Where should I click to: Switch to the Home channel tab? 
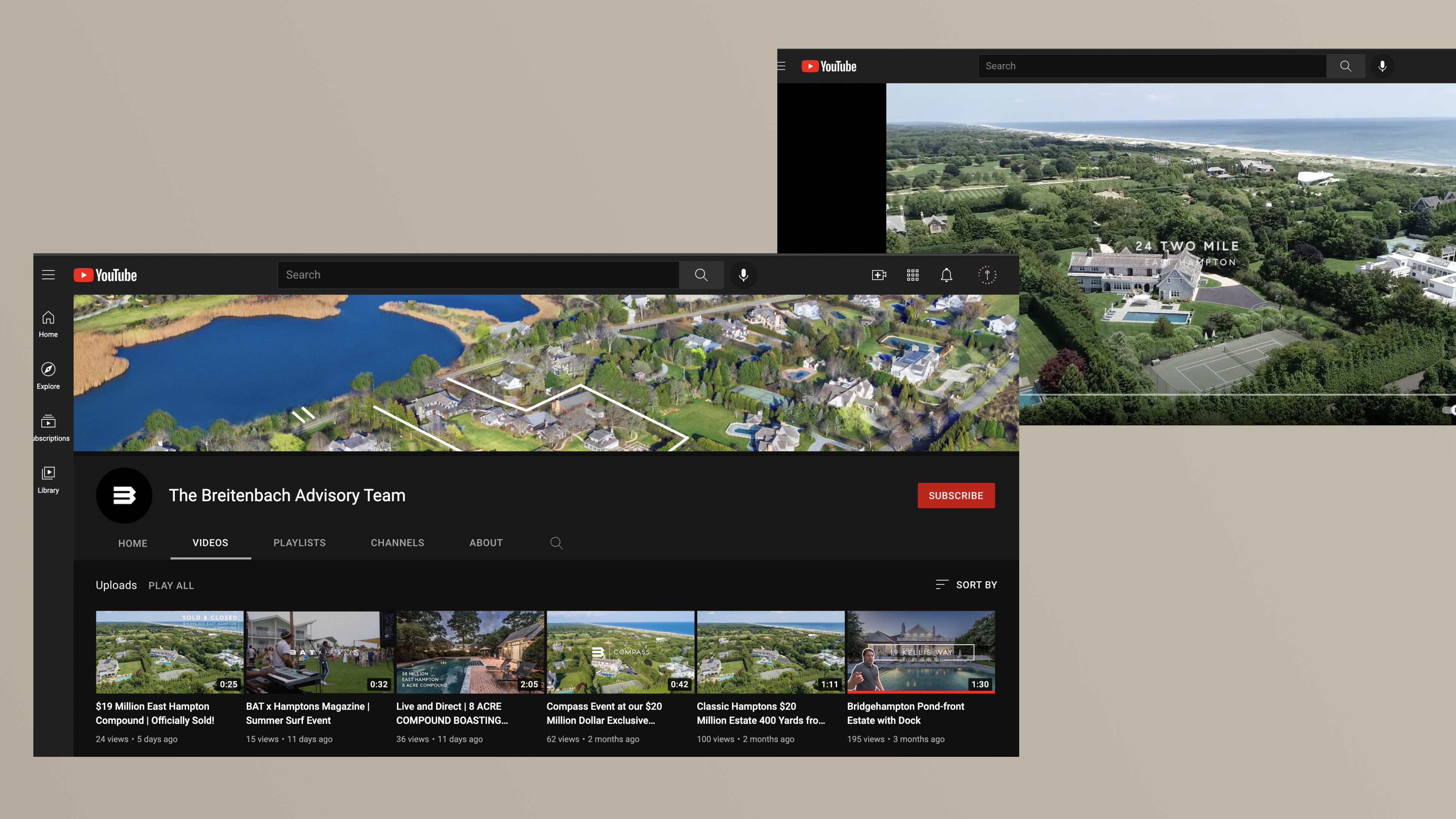[x=133, y=543]
